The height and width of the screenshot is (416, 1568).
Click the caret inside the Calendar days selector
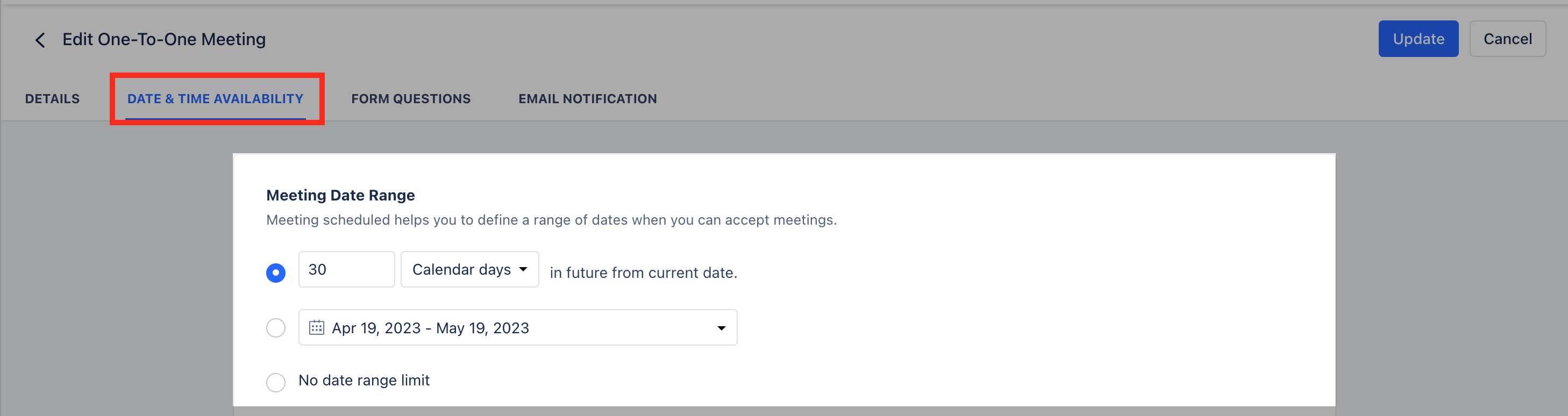(x=524, y=269)
